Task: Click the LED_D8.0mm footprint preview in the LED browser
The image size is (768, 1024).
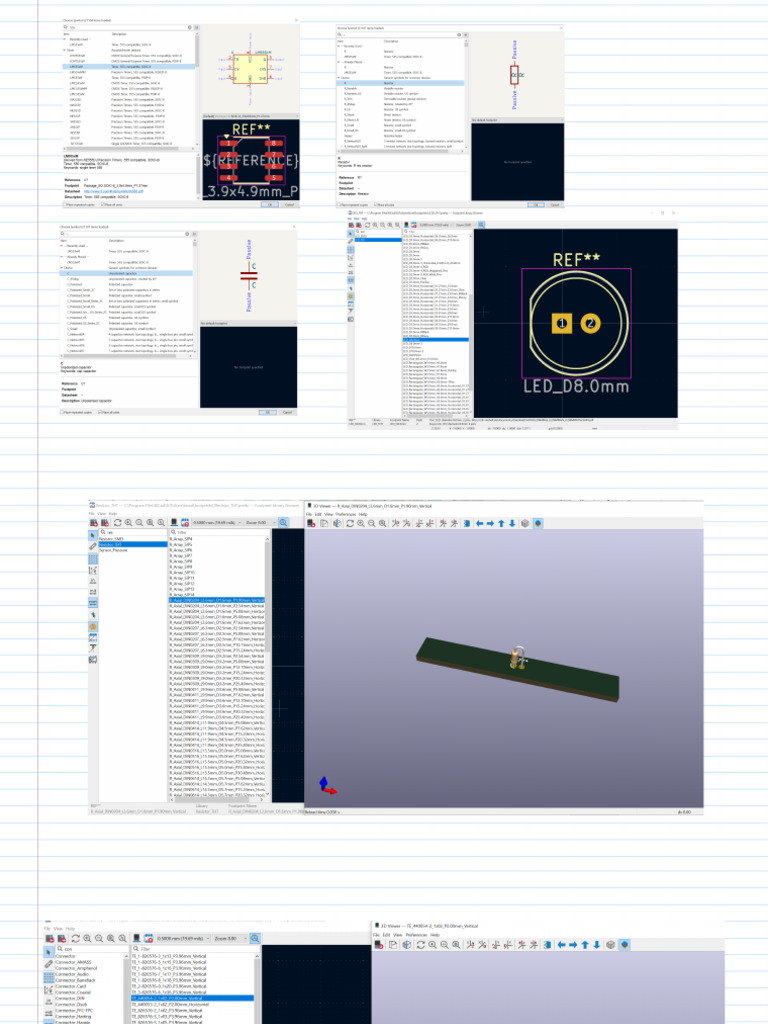Action: click(576, 323)
